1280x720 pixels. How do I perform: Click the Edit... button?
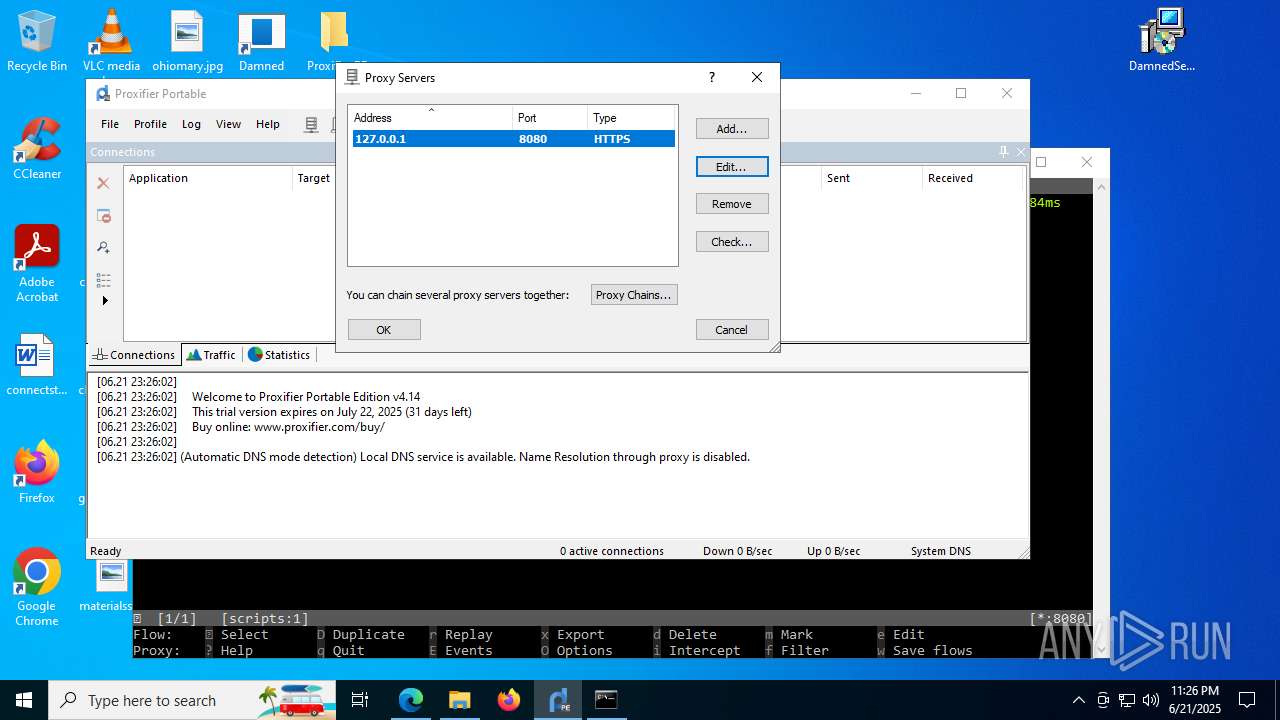tap(732, 167)
